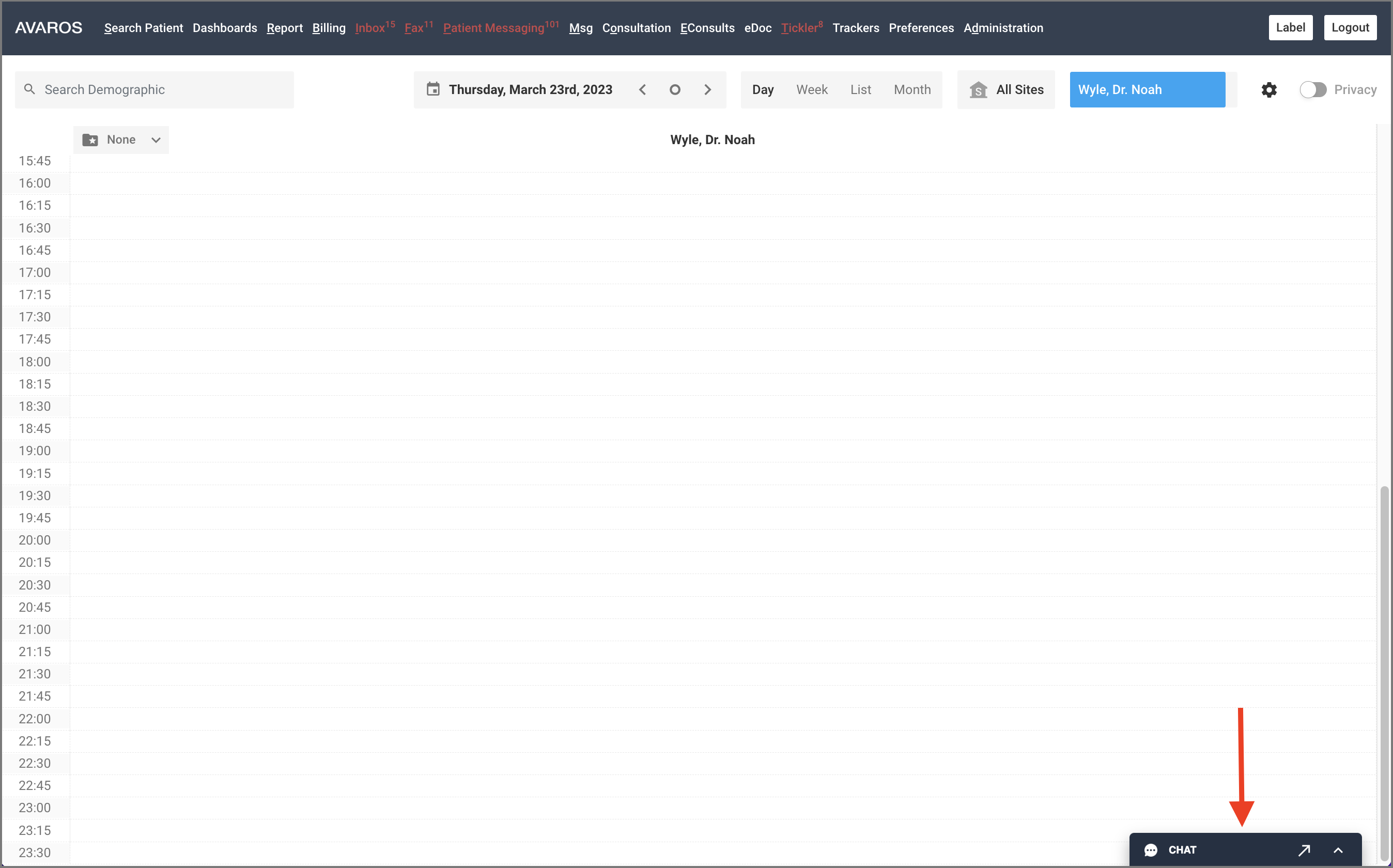Click the 20:15 time slot label
Screen dimensions: 1393x868
pyautogui.click(x=35, y=562)
